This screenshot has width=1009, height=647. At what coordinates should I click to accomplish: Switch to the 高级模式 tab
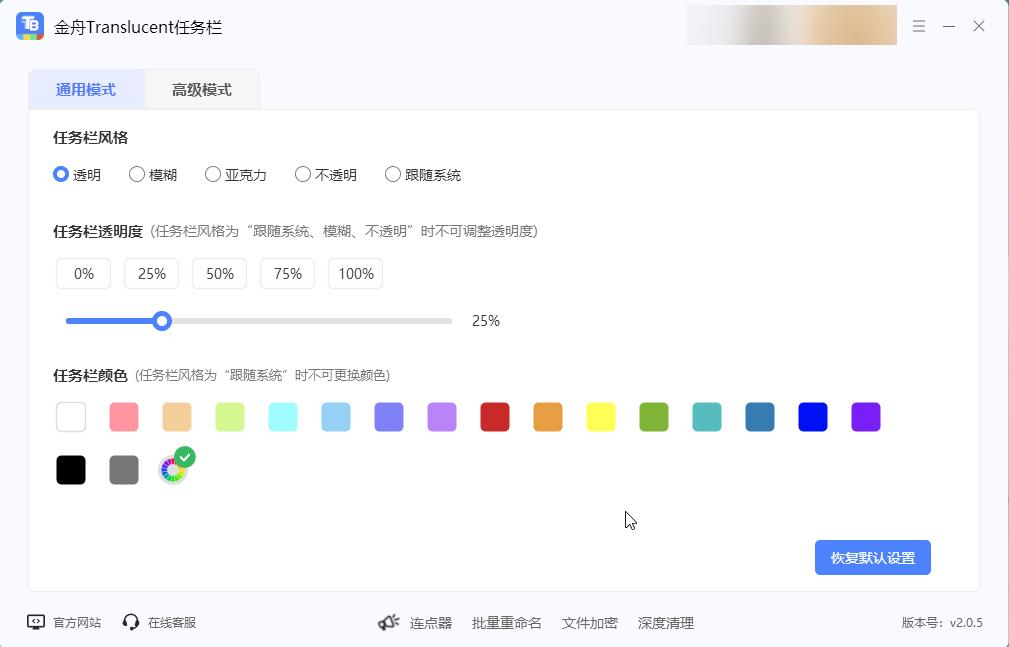click(x=202, y=88)
